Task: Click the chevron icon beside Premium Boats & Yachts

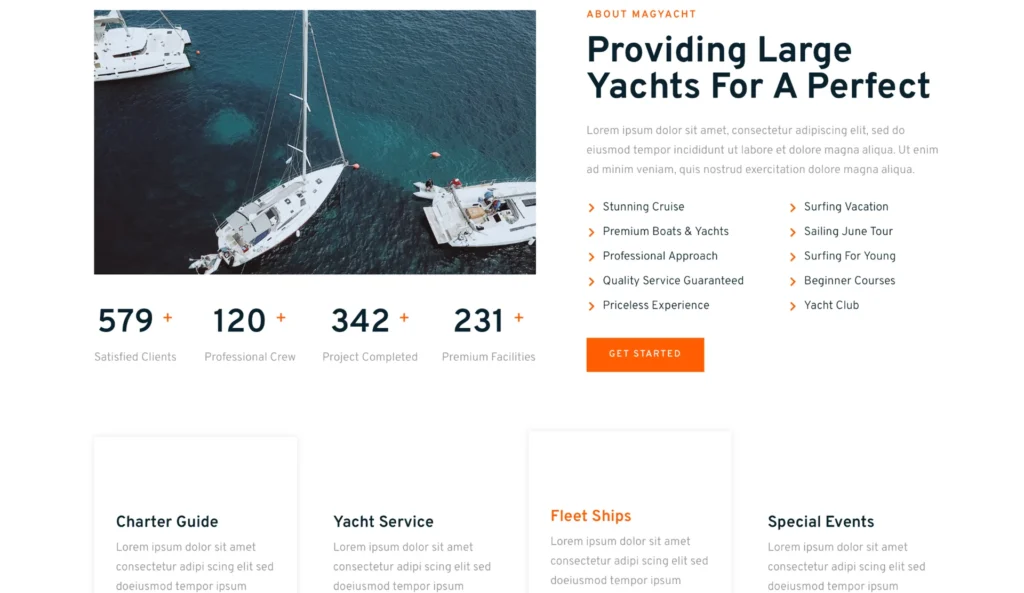Action: click(x=592, y=232)
